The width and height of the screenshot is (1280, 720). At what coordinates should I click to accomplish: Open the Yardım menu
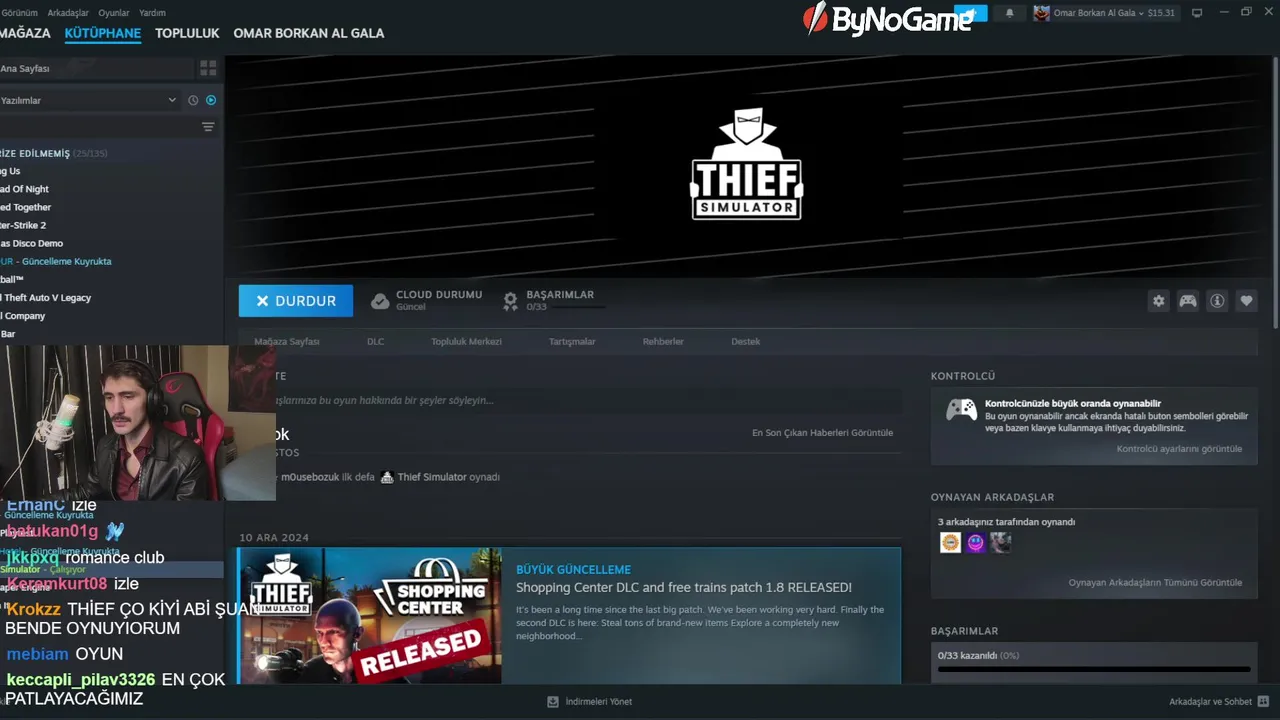pyautogui.click(x=152, y=13)
